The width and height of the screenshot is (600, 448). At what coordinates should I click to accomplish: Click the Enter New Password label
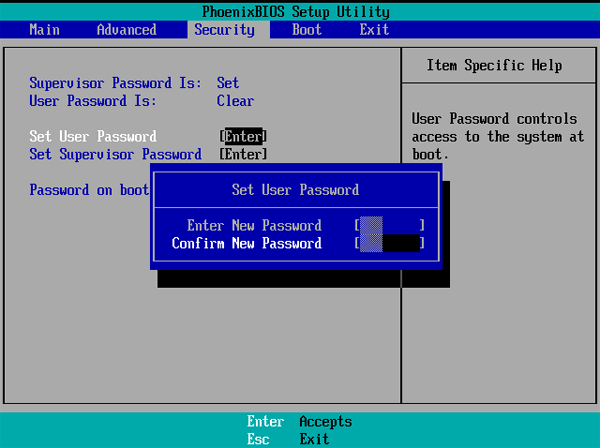(x=254, y=225)
